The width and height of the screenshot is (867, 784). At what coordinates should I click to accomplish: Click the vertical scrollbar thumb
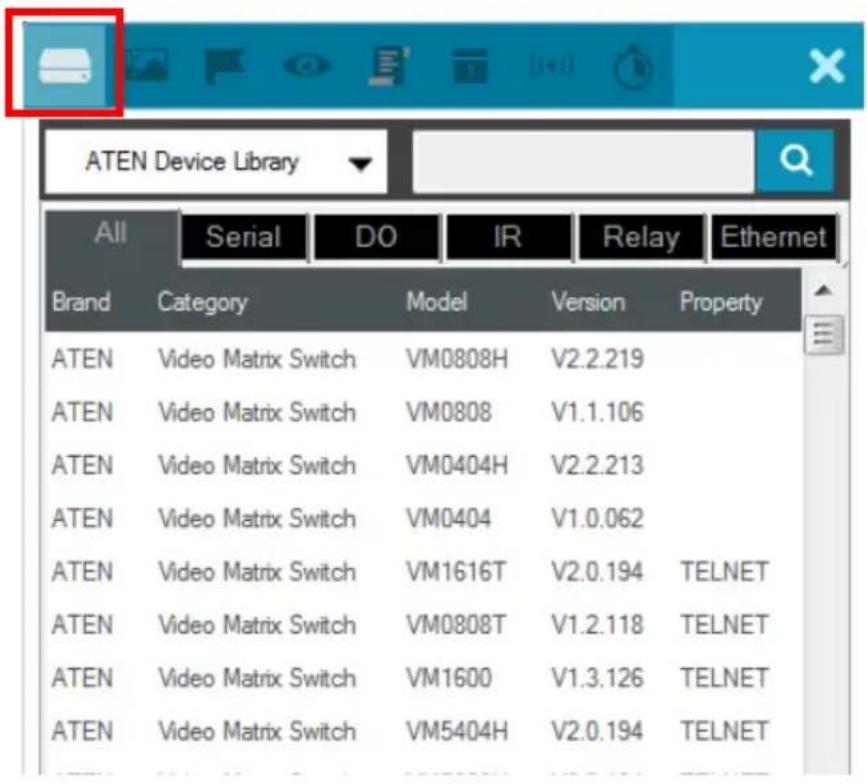[x=824, y=334]
